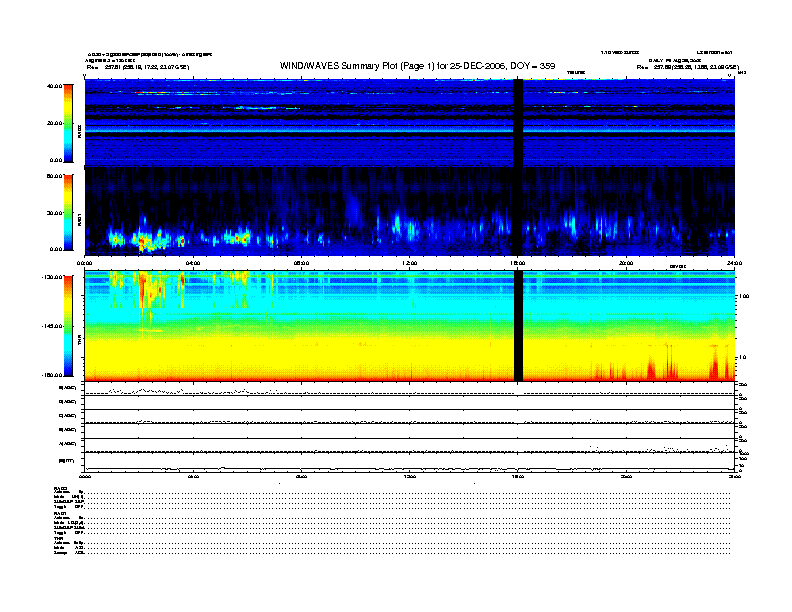Click the -130.00 label on TNR scale
792x612 pixels.
tap(53, 277)
